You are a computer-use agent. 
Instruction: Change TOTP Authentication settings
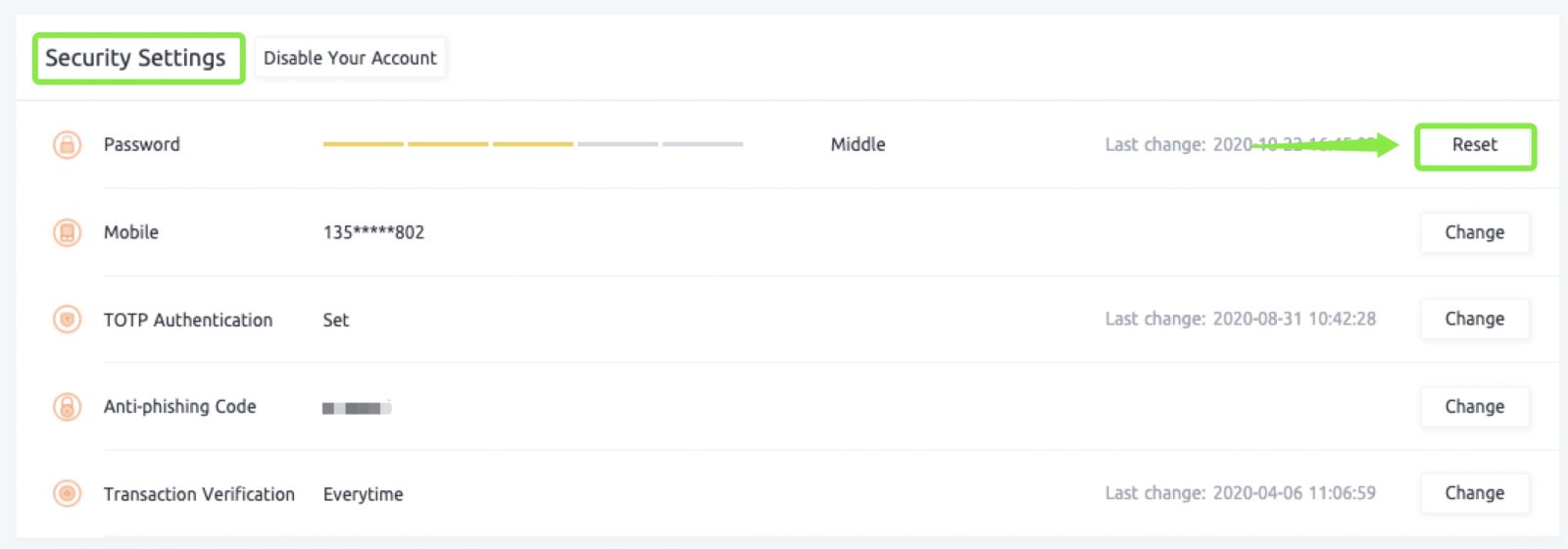point(1474,320)
